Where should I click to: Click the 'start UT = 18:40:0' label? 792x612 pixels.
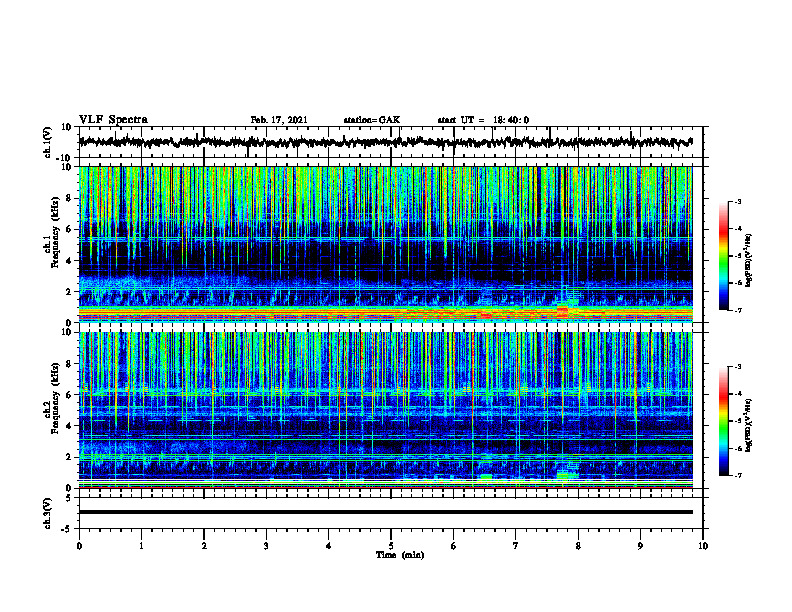click(483, 120)
